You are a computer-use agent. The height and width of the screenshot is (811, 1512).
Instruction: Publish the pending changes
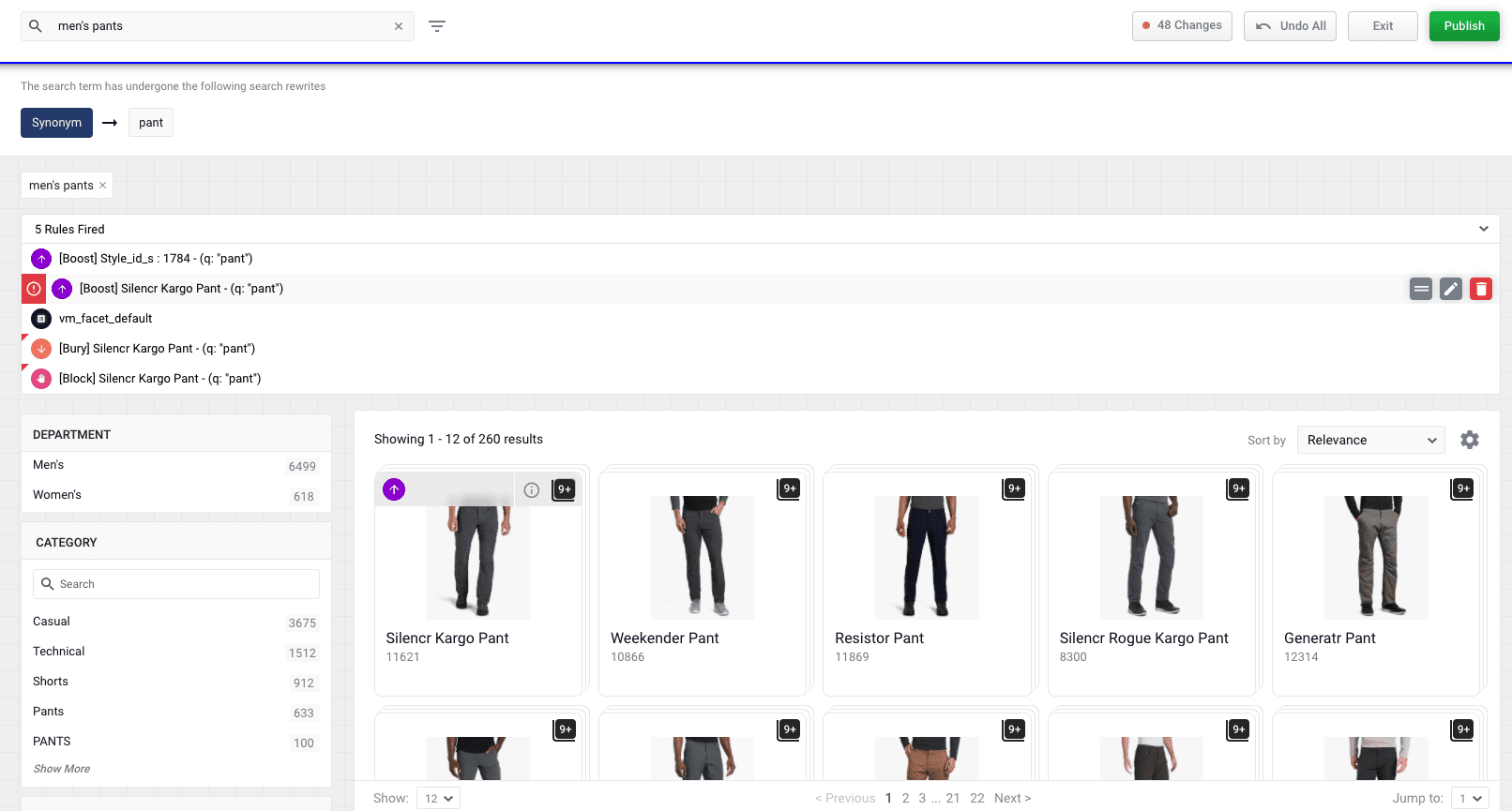click(1464, 26)
